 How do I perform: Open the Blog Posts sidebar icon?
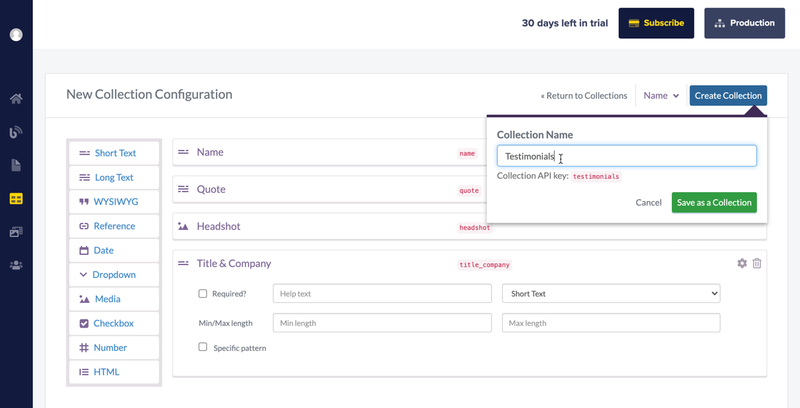click(x=16, y=132)
